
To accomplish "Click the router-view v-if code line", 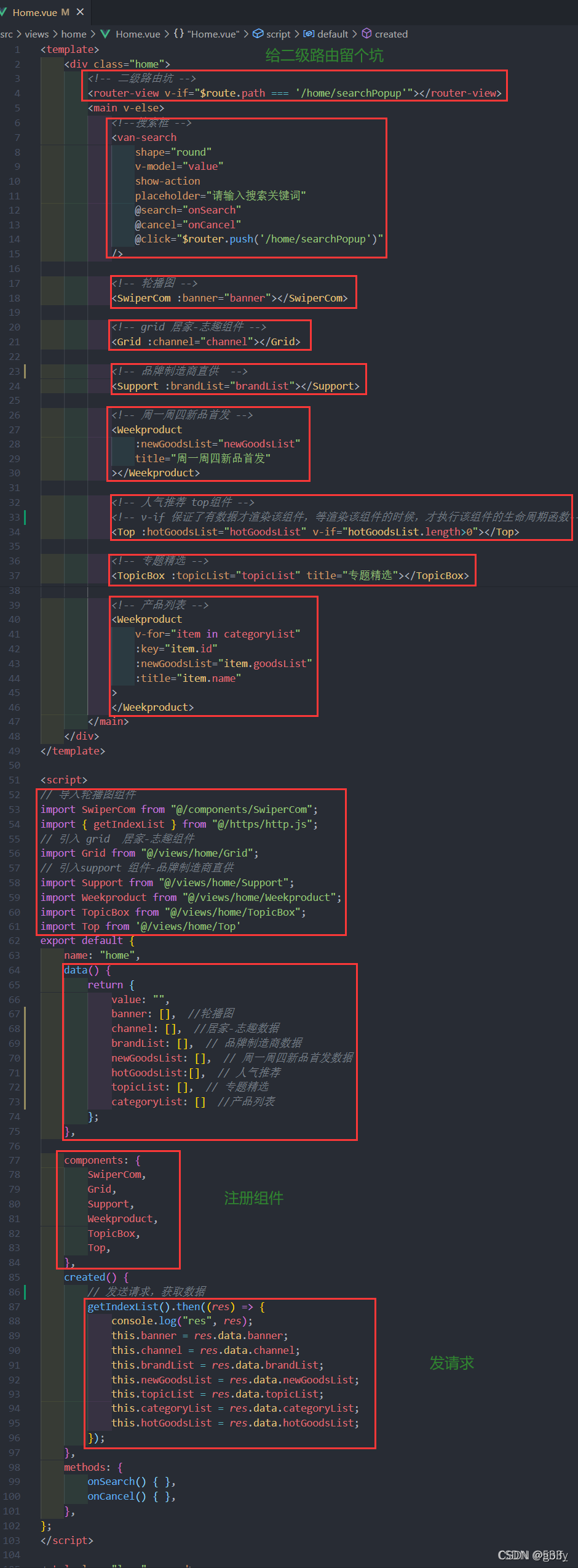I will tap(295, 93).
